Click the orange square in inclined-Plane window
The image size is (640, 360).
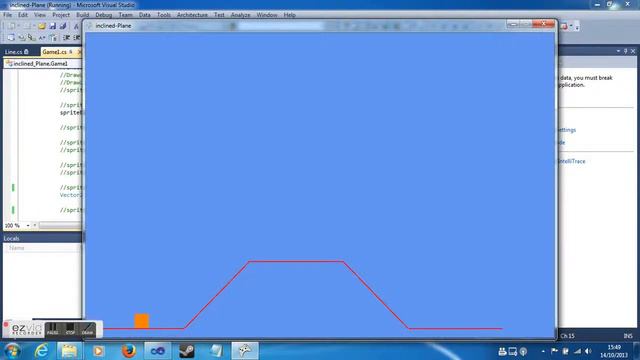142,321
